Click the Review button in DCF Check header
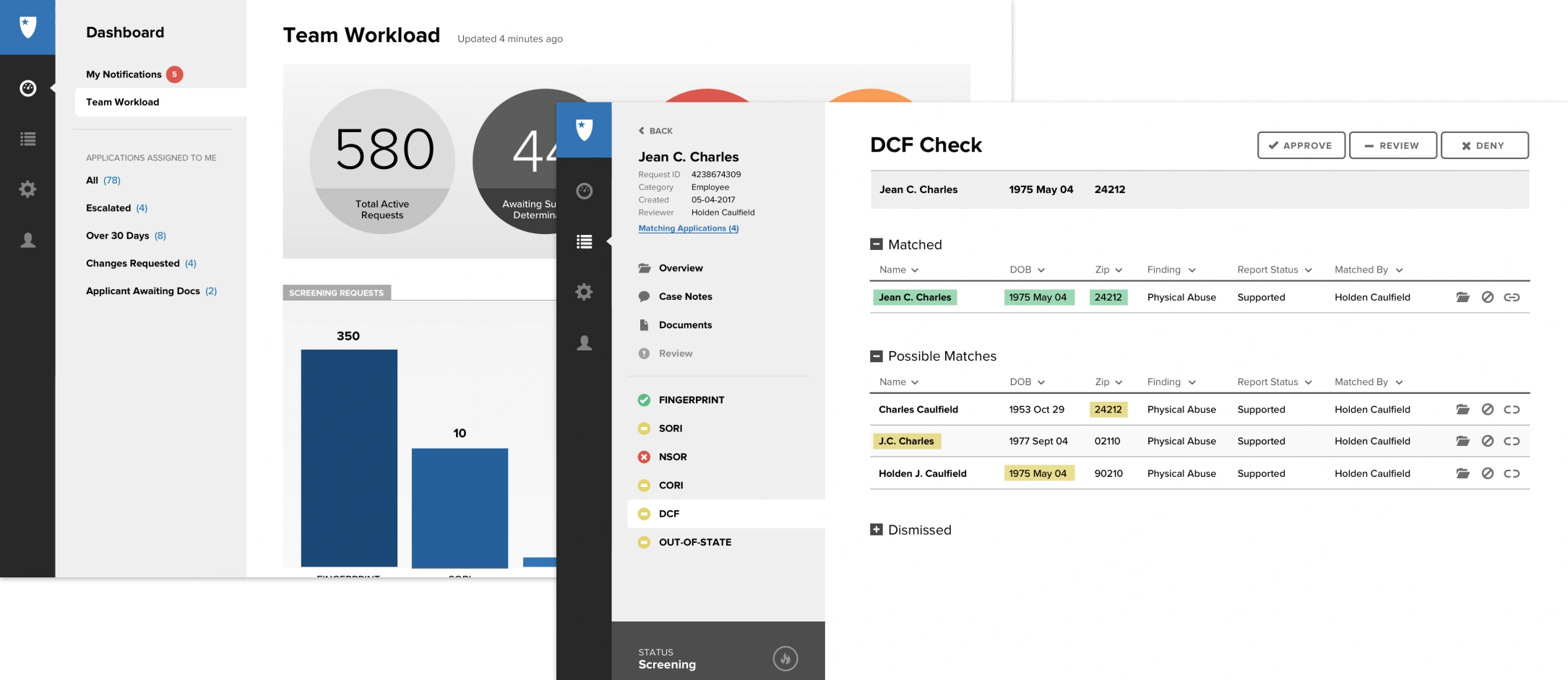1568x680 pixels. pos(1393,145)
